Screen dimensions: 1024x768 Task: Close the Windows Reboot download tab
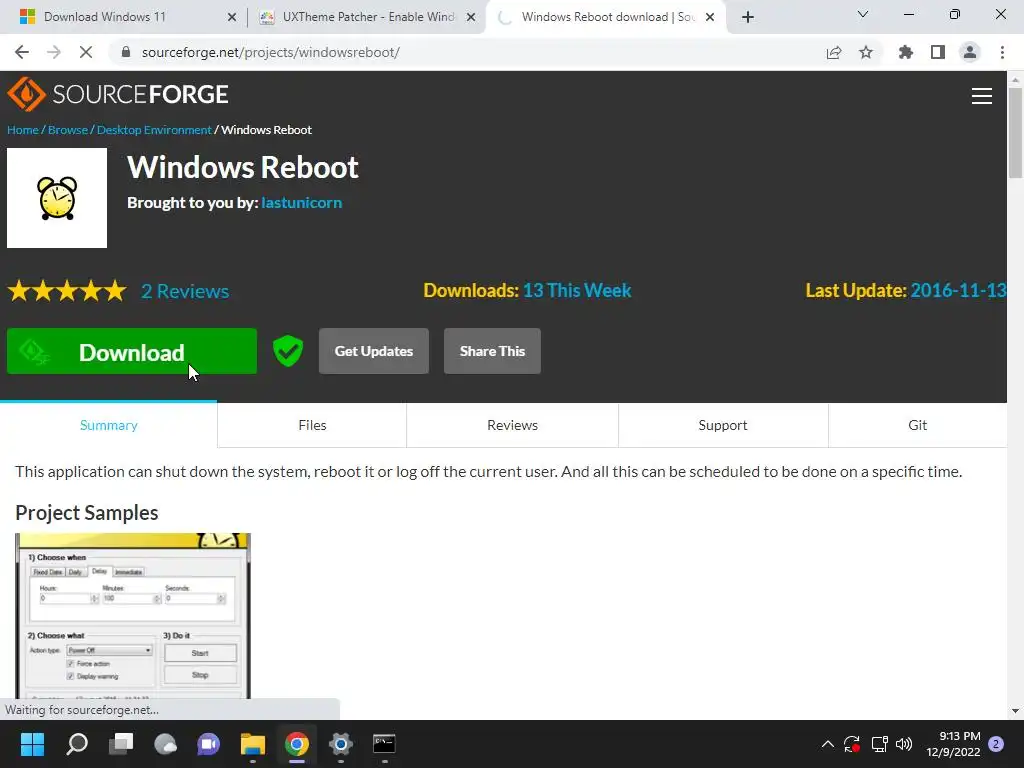coord(710,17)
